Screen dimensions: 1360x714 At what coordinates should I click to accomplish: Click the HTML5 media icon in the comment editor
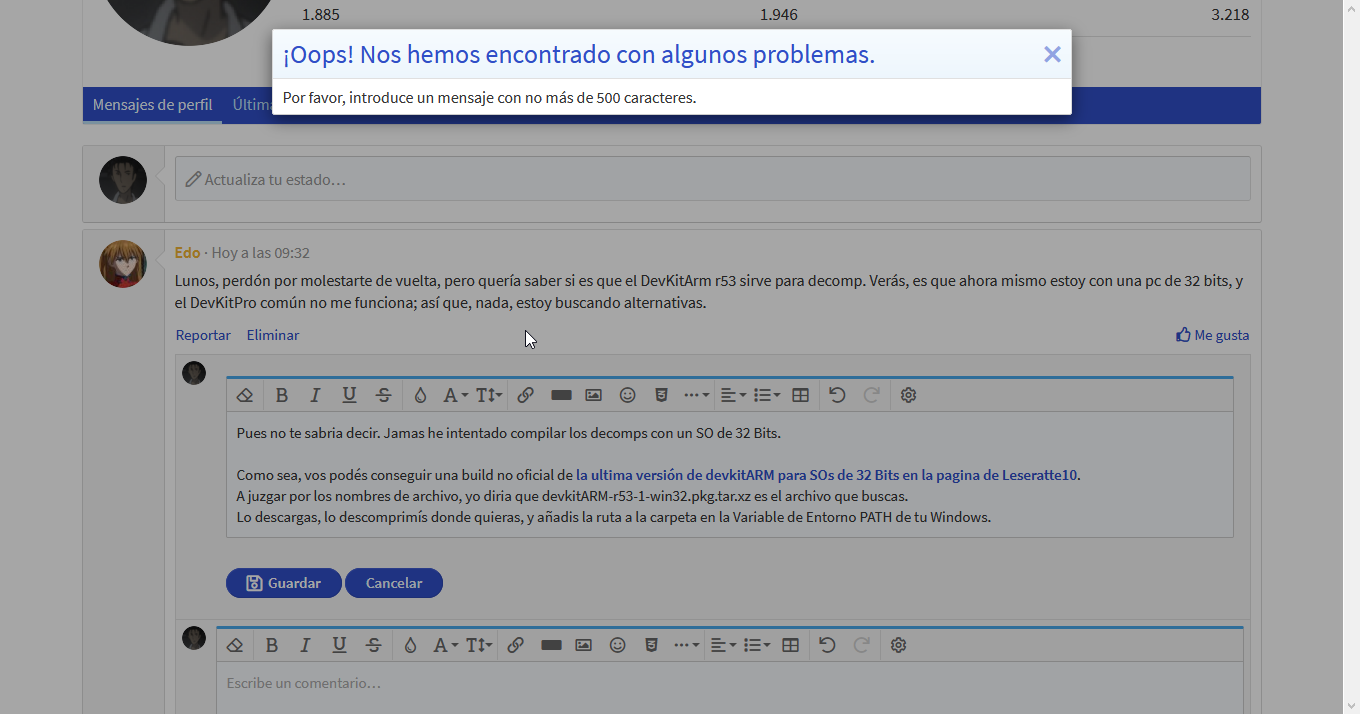(x=651, y=645)
